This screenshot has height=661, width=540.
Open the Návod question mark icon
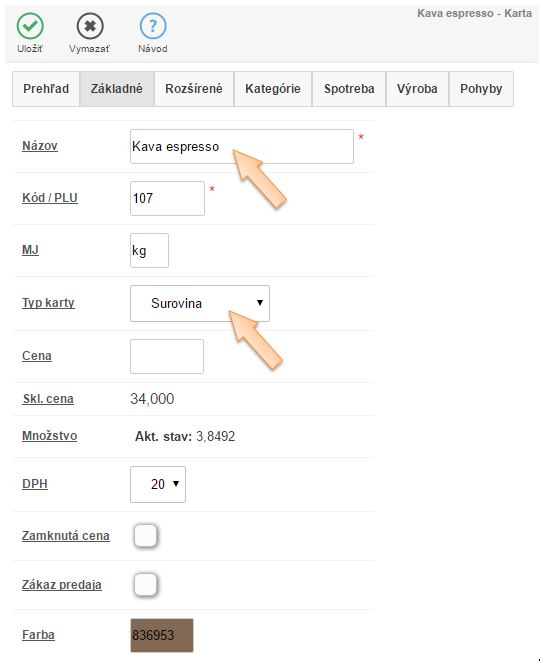(153, 26)
